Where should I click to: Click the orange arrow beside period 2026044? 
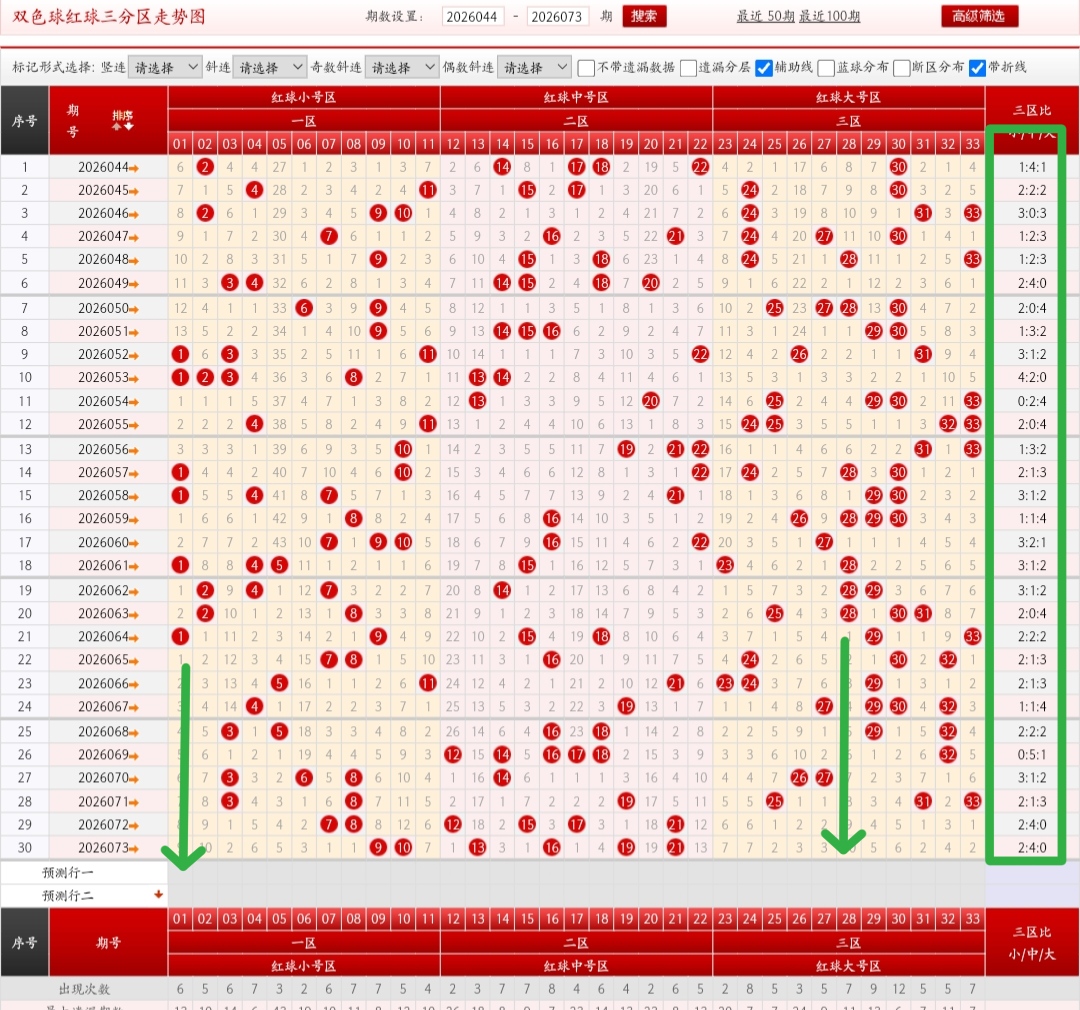click(x=134, y=167)
